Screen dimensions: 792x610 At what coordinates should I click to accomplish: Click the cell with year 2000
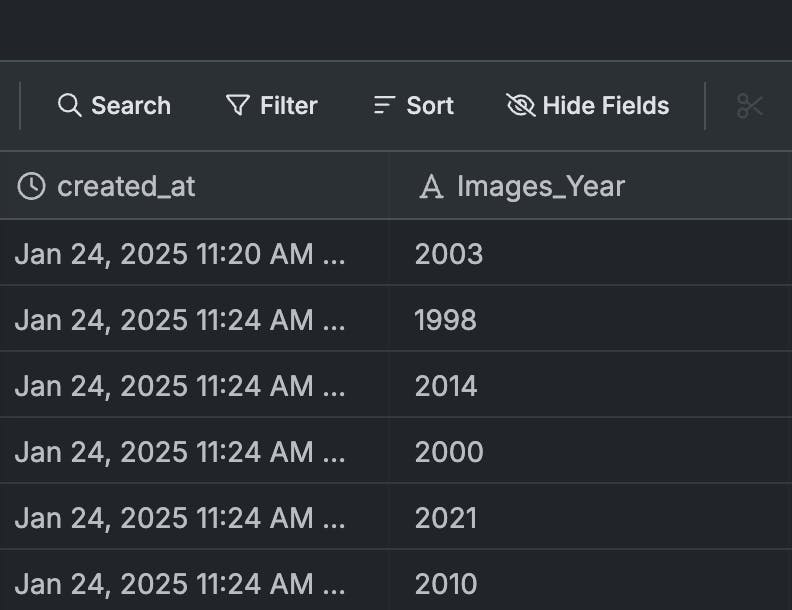(449, 452)
